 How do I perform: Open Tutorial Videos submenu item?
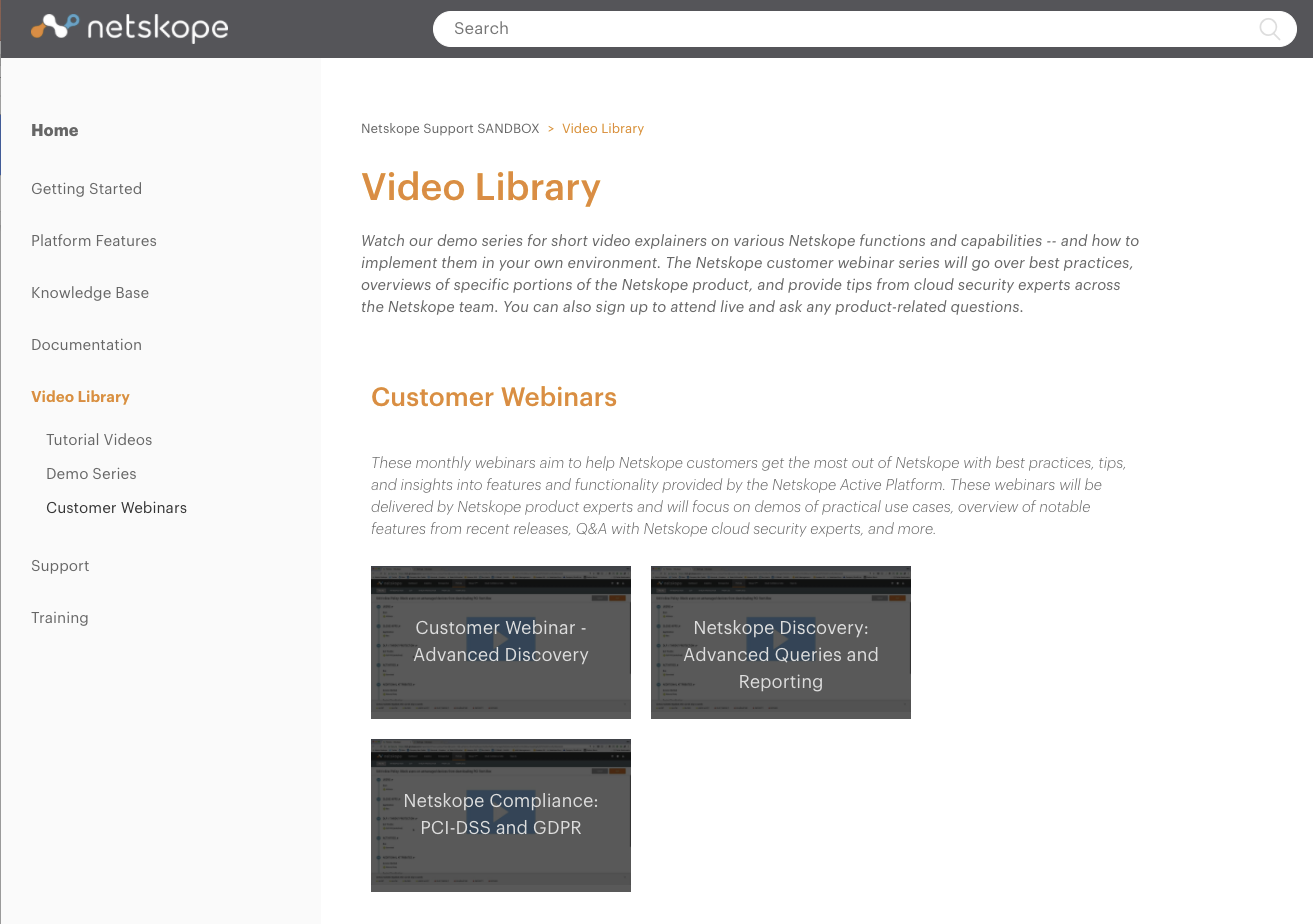pyautogui.click(x=99, y=440)
